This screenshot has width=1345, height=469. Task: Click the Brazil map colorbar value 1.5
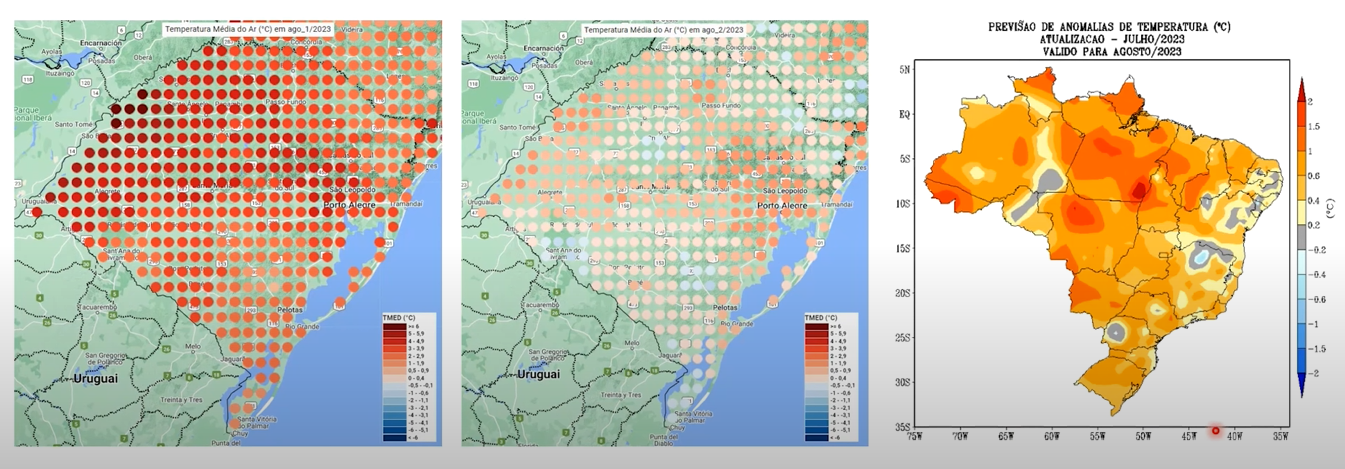(1313, 127)
